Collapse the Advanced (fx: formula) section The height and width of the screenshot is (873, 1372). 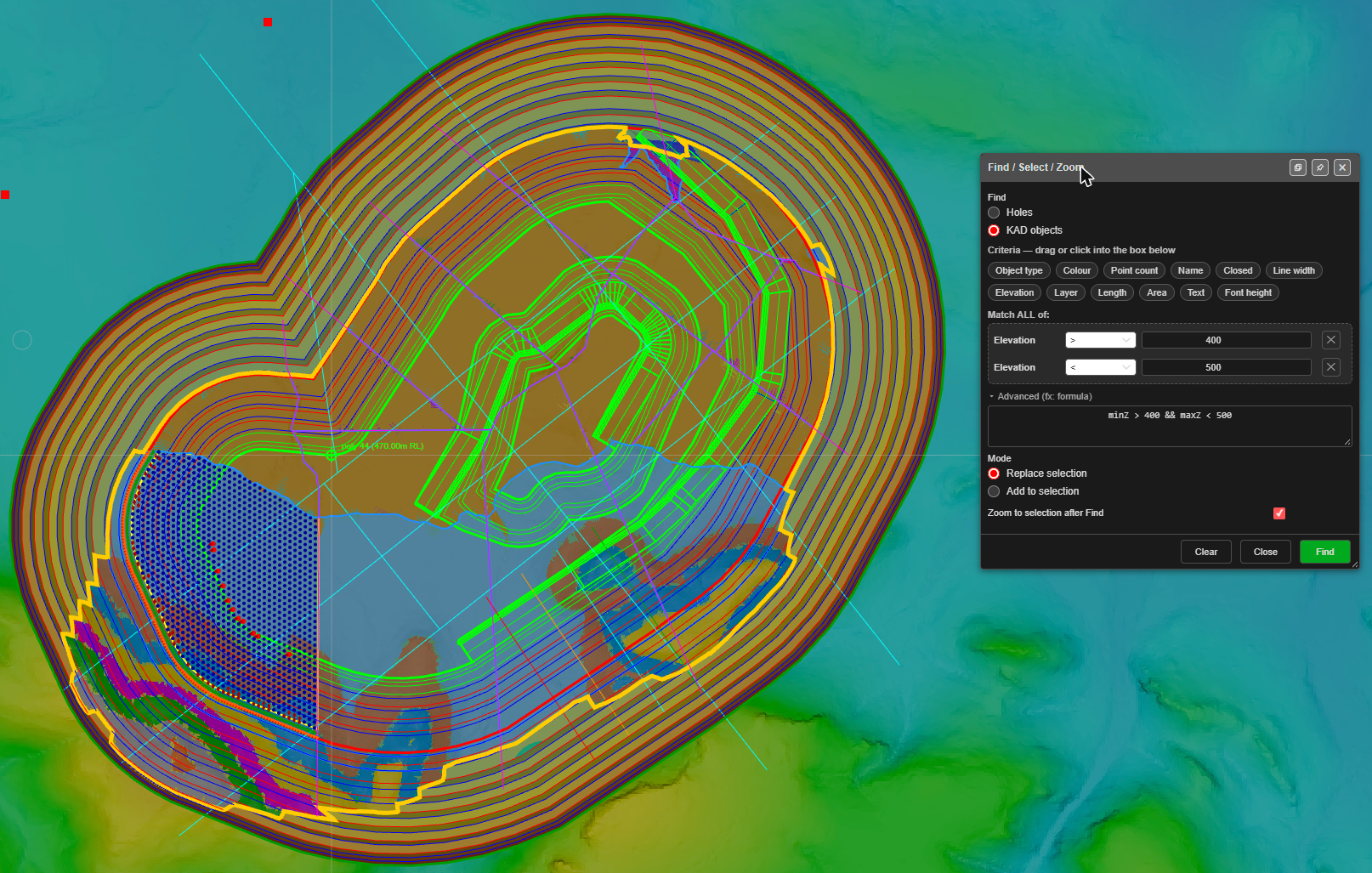coord(1040,396)
